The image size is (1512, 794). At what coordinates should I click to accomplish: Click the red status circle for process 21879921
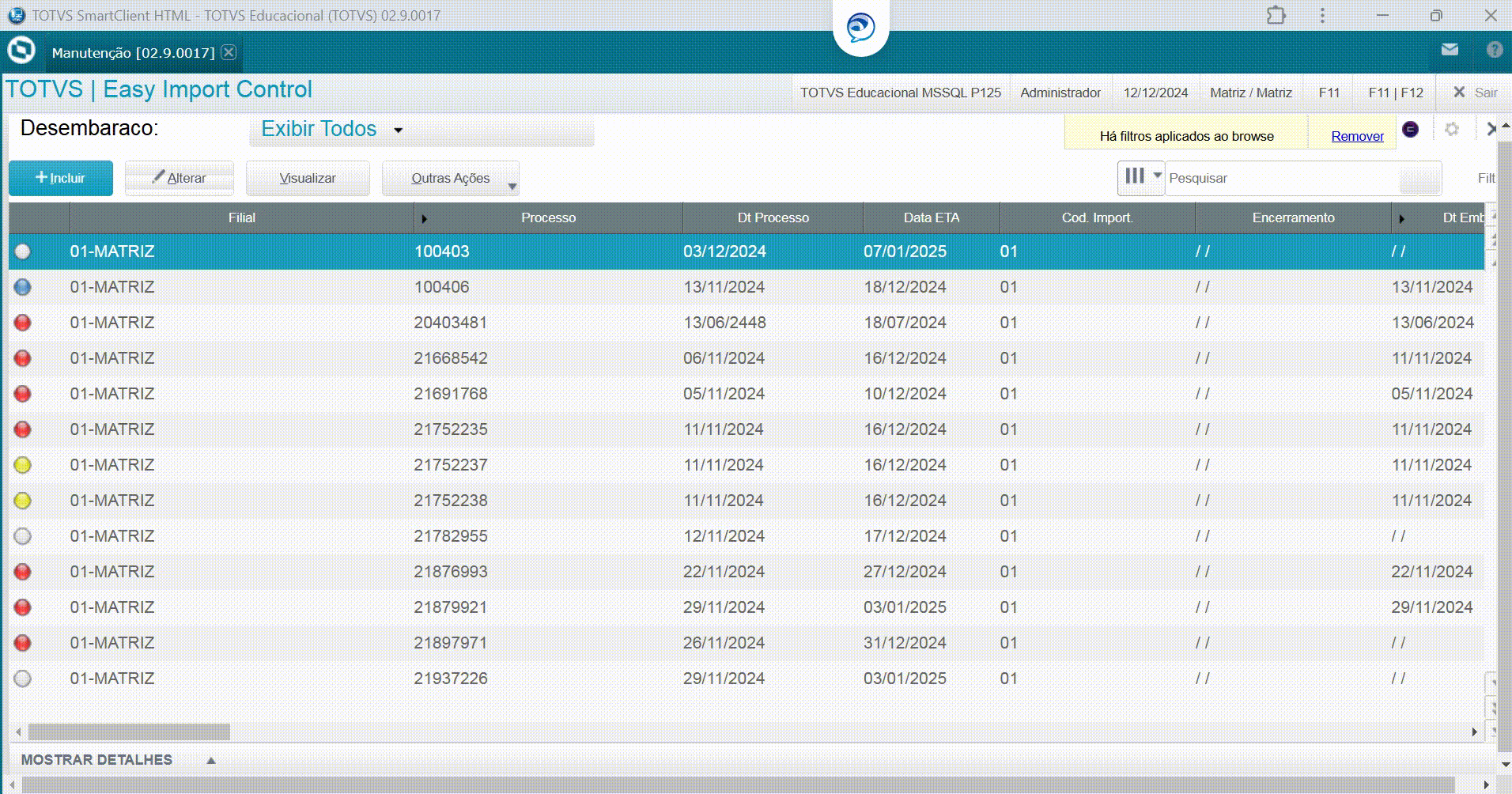(x=23, y=607)
